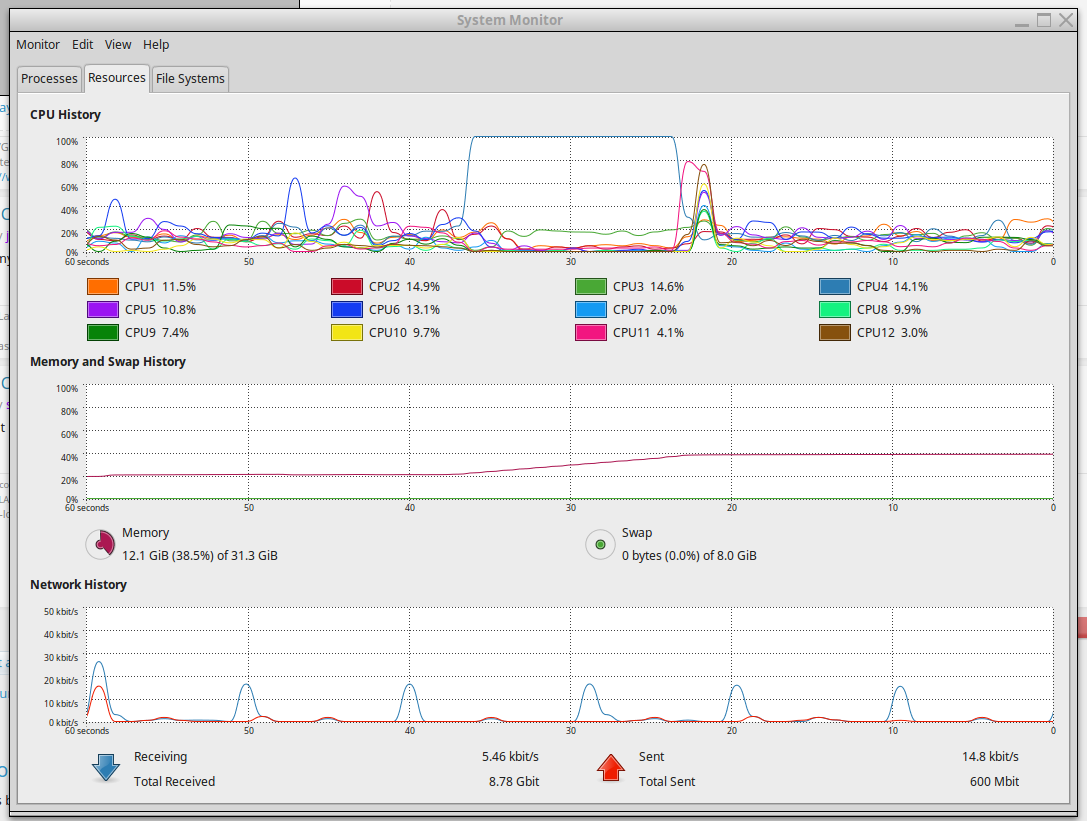
Task: Click the CPU11 pink color swatch
Action: pyautogui.click(x=591, y=332)
